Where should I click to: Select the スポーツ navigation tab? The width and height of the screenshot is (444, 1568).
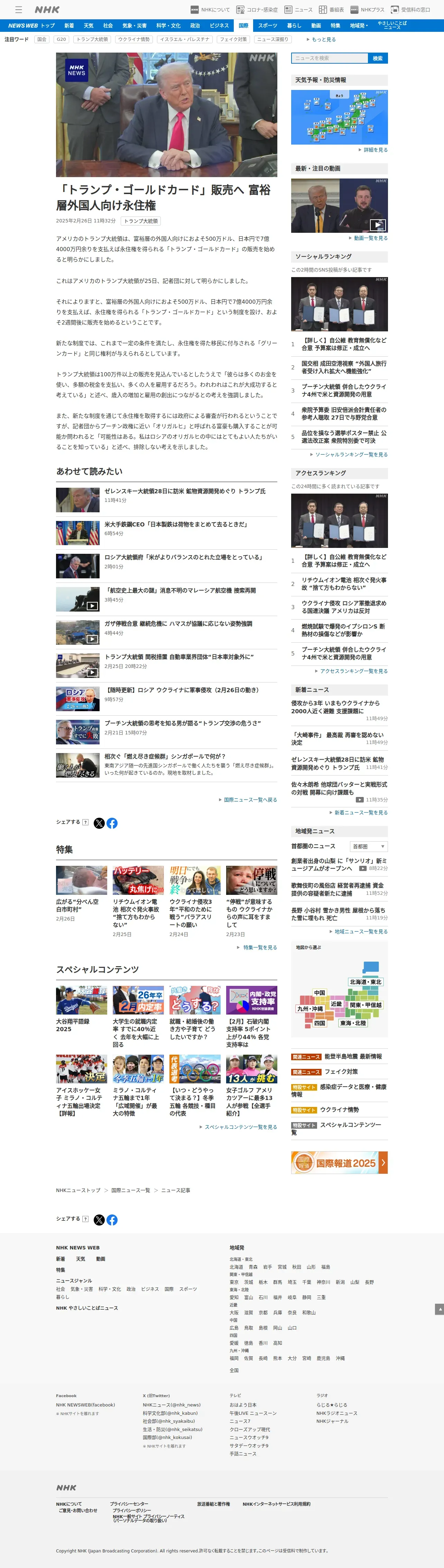tap(268, 26)
